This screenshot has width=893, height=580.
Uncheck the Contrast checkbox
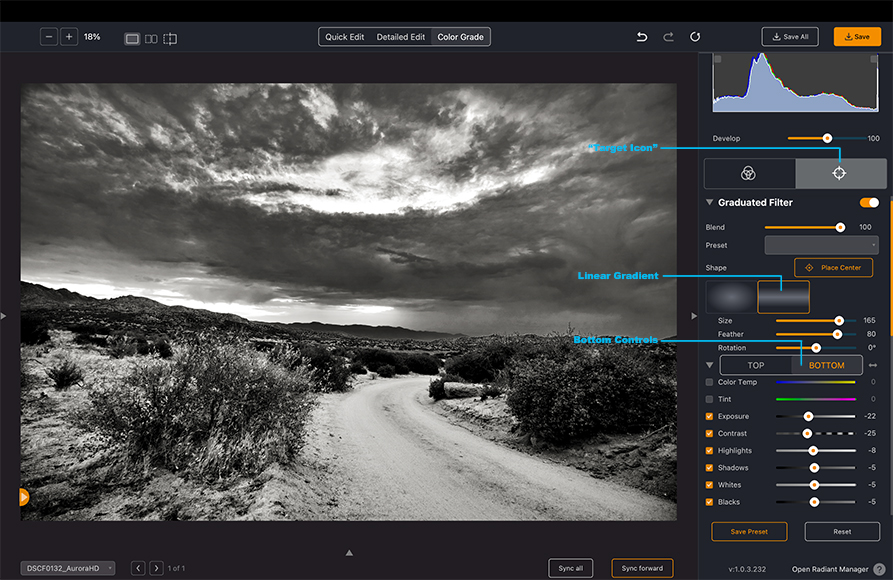click(709, 434)
